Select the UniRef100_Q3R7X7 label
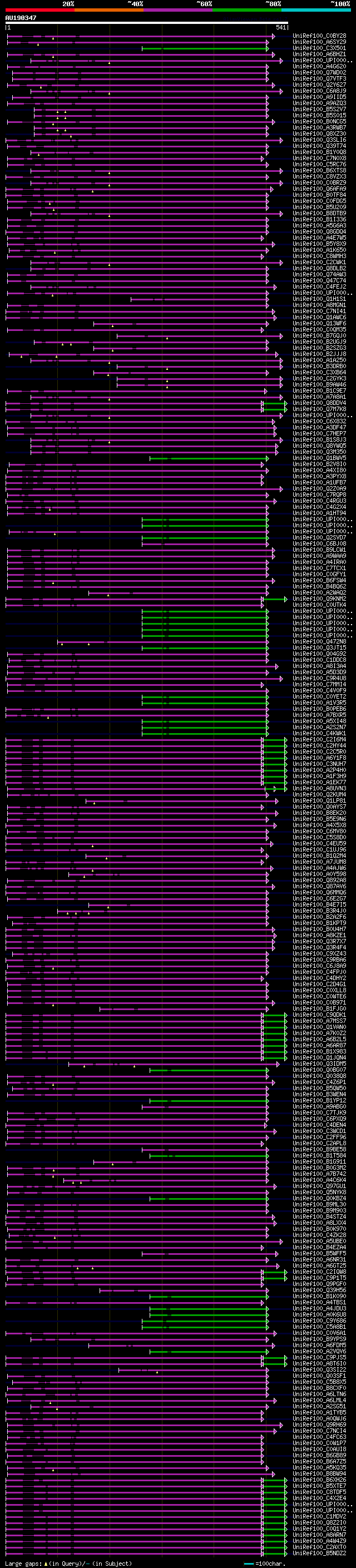 point(319,941)
